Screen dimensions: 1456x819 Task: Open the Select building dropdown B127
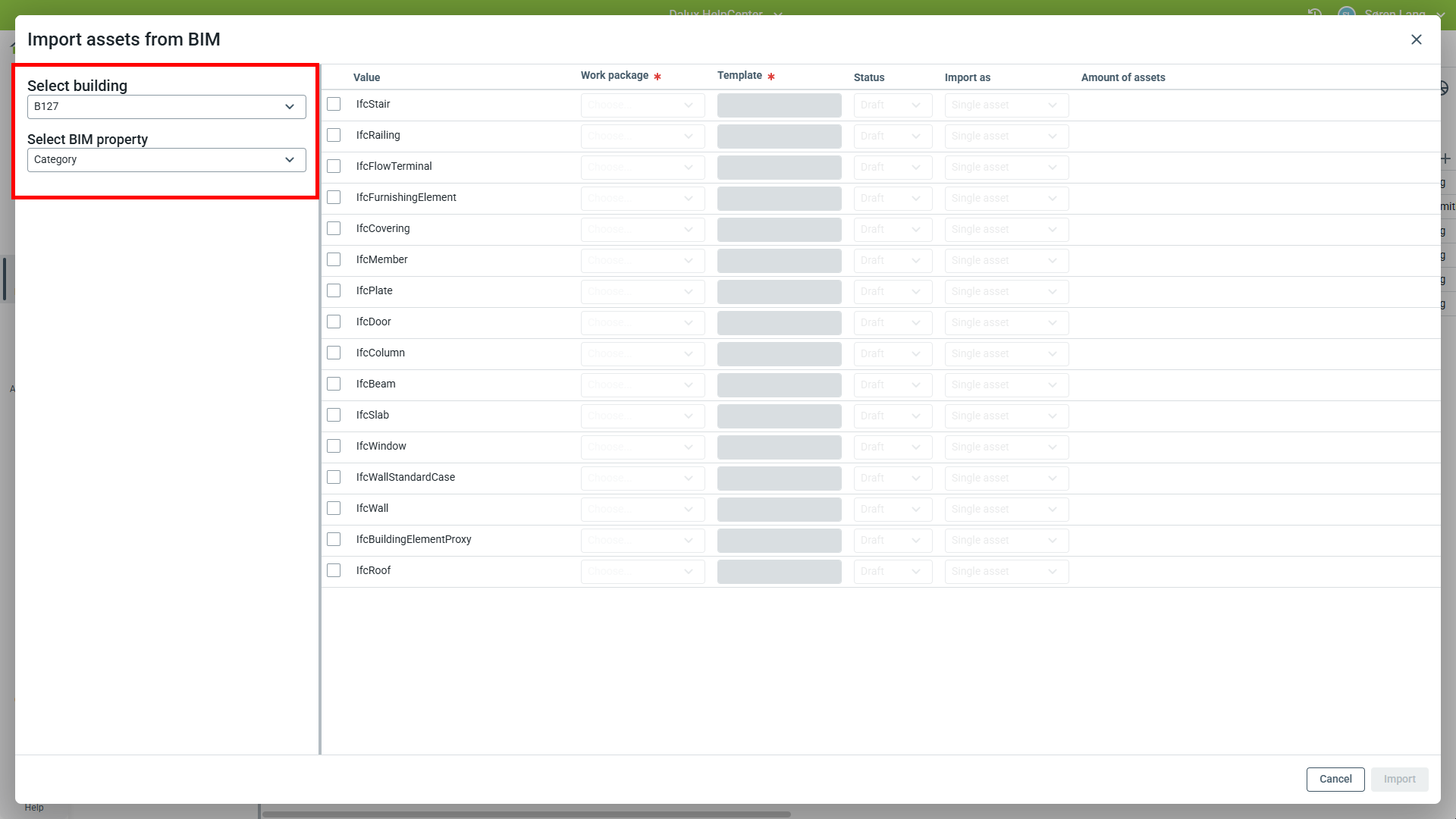pos(167,106)
